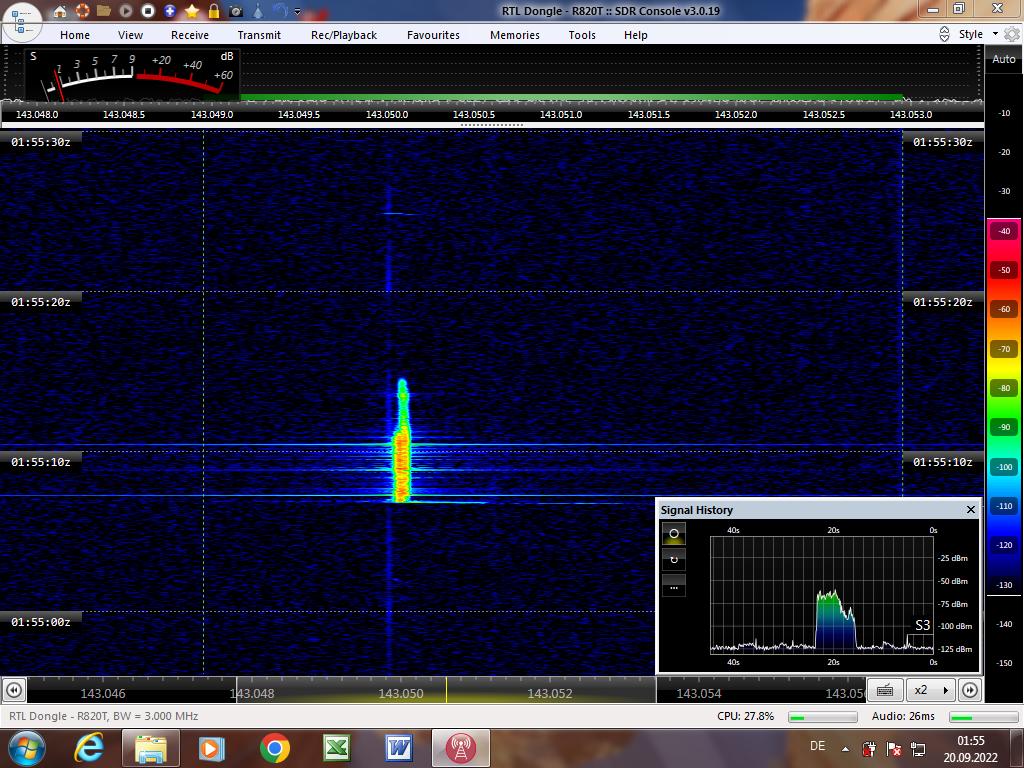Expand the ribbon with the up-down arrows
The height and width of the screenshot is (768, 1024).
tap(944, 35)
